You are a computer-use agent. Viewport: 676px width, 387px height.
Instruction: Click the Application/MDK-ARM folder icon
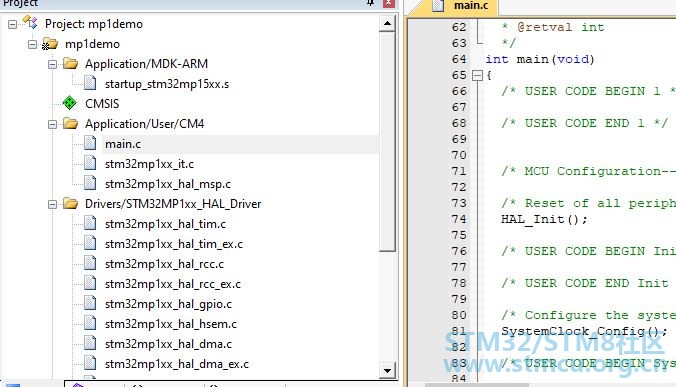(70, 64)
